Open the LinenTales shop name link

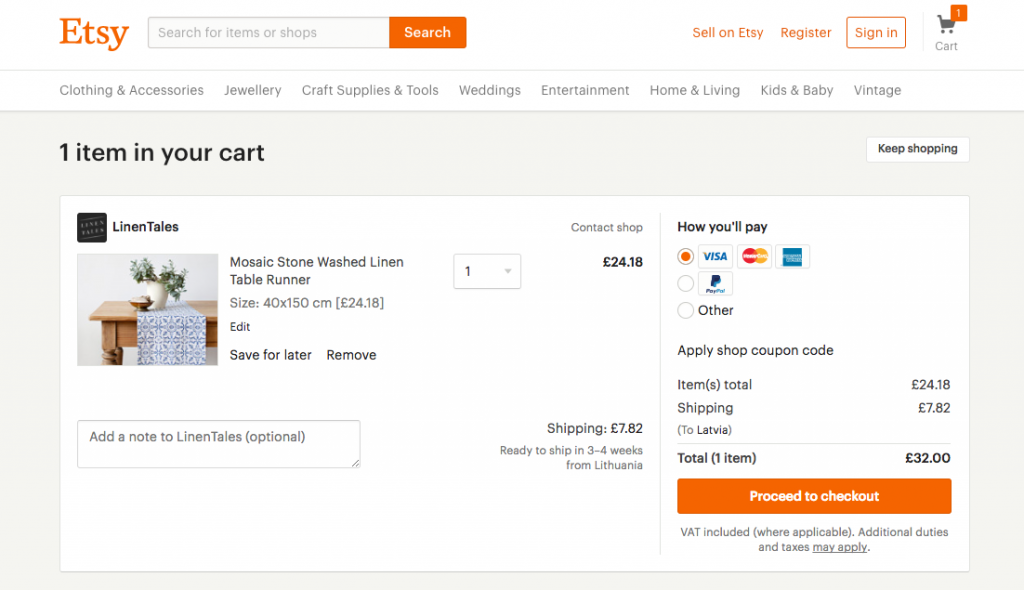(146, 227)
